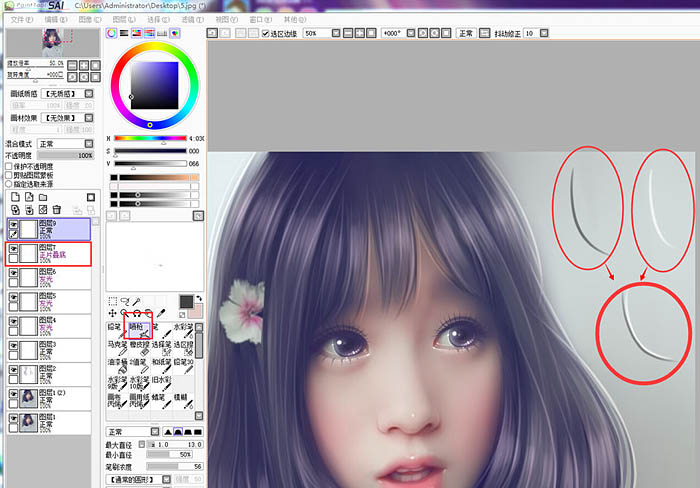Open the 通常的圆形 brush shape dropdown
700x488 pixels.
166,479
